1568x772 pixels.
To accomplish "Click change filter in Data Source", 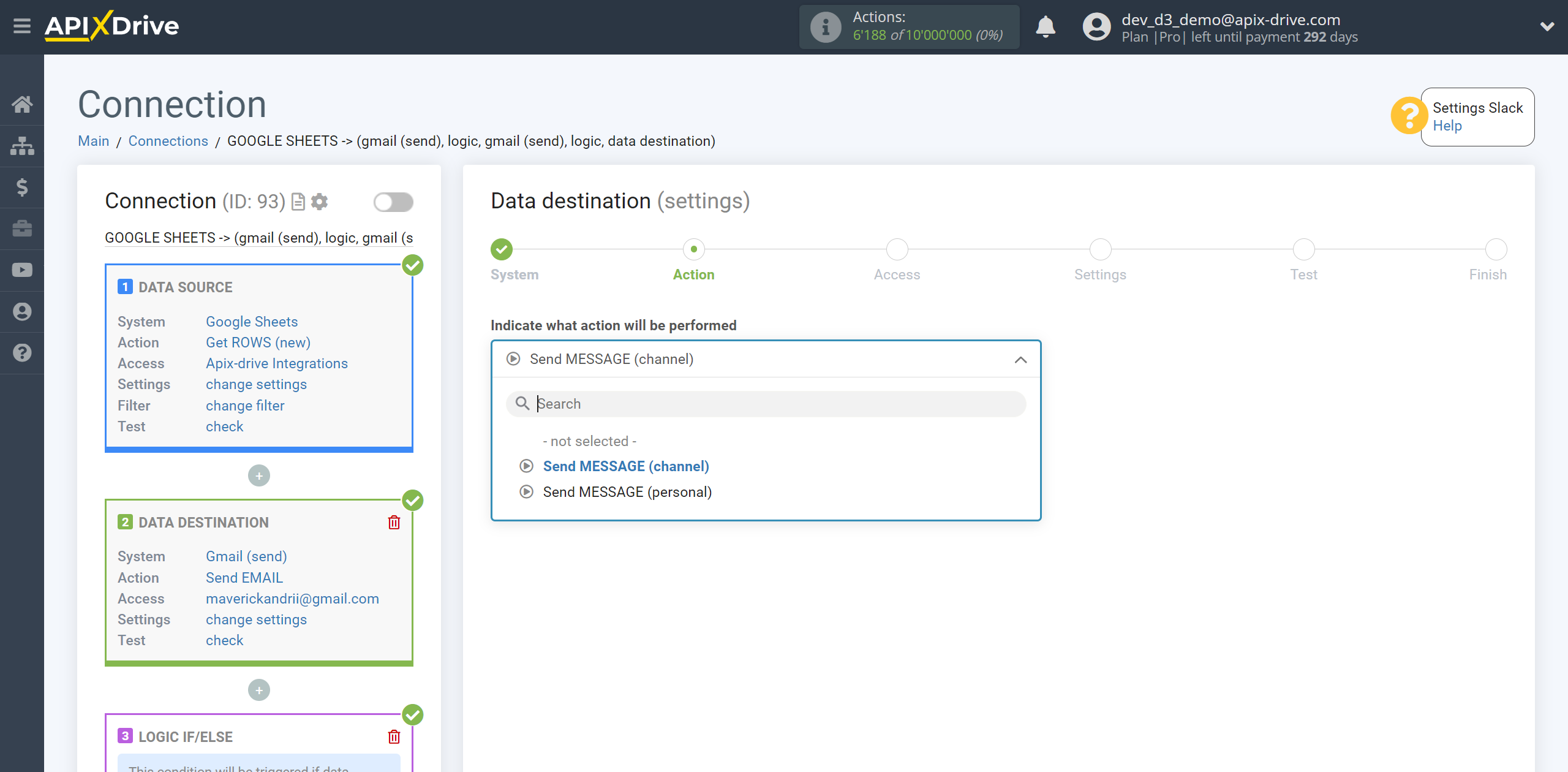I will pos(245,406).
